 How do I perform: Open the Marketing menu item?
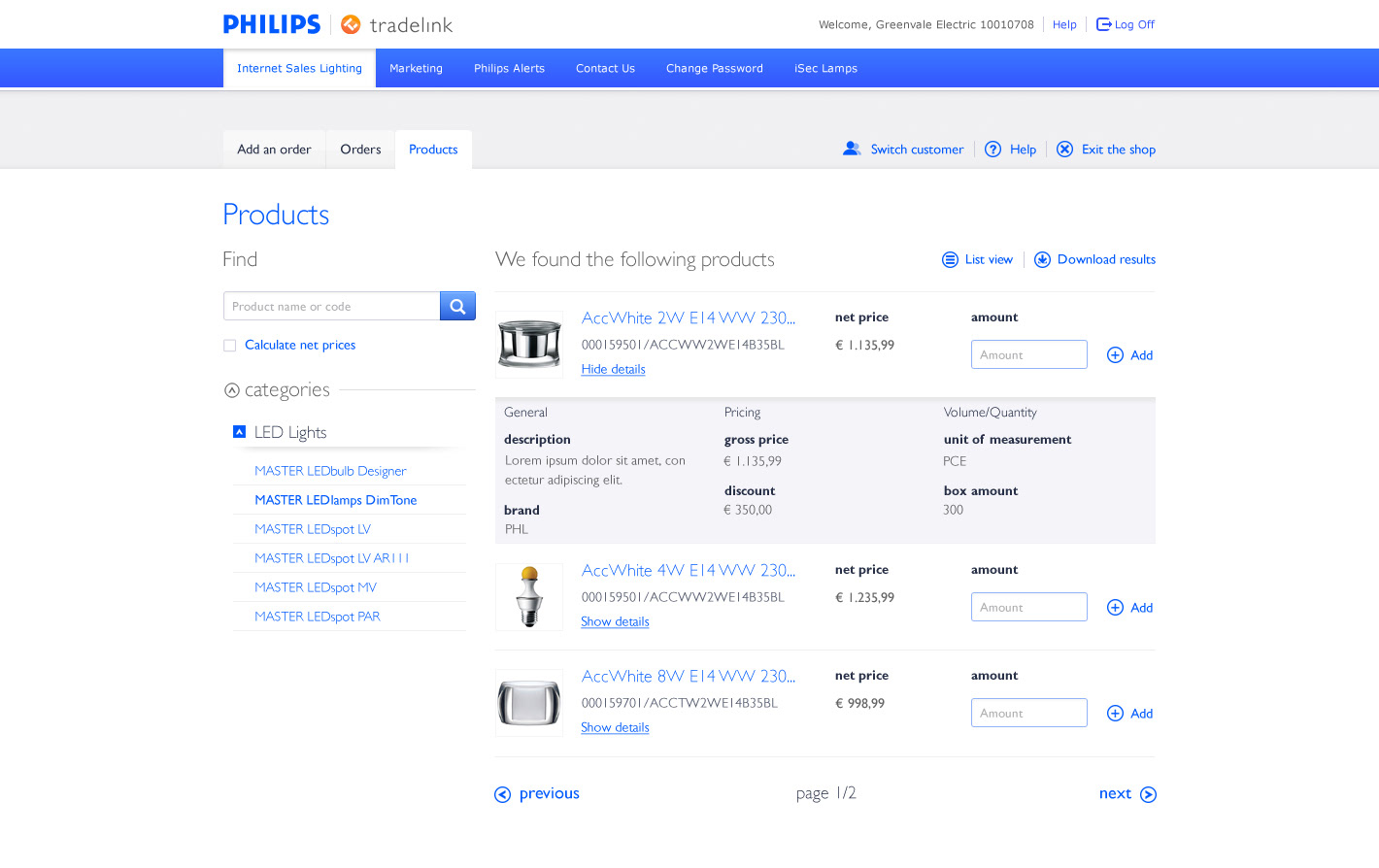tap(416, 68)
